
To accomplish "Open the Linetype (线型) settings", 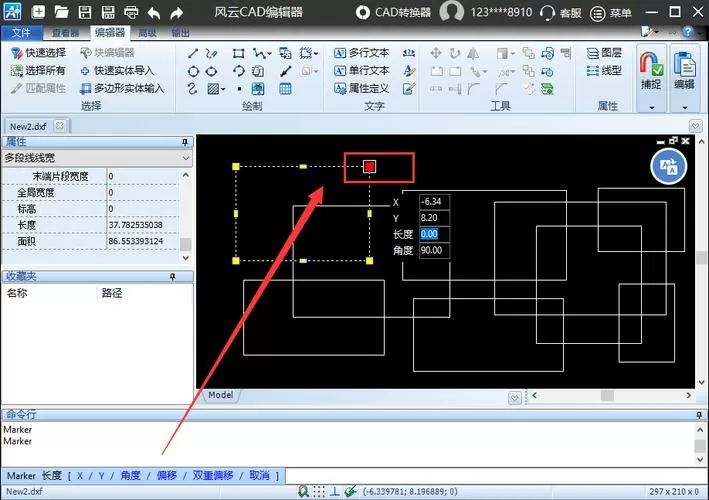I will coord(604,71).
